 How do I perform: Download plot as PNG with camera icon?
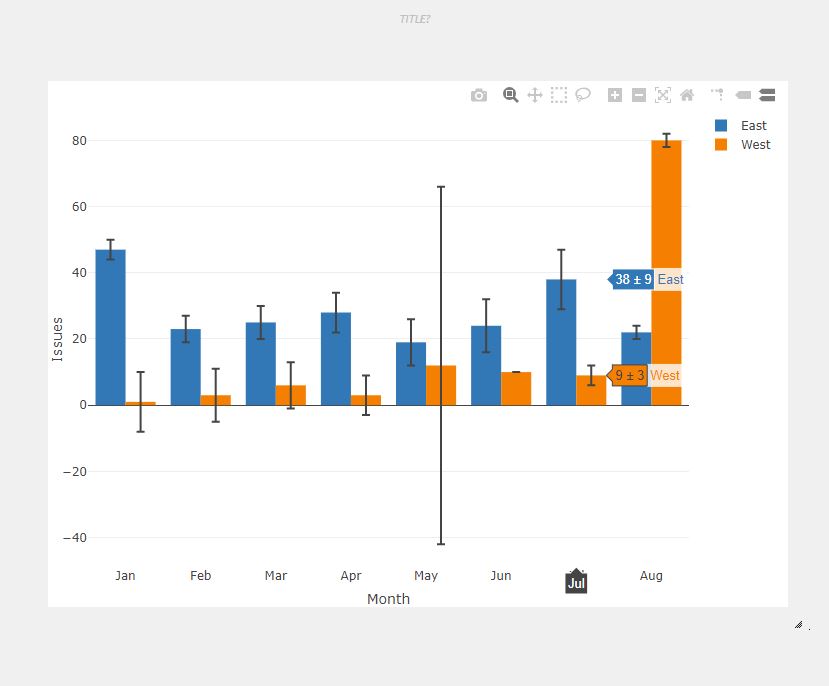479,95
